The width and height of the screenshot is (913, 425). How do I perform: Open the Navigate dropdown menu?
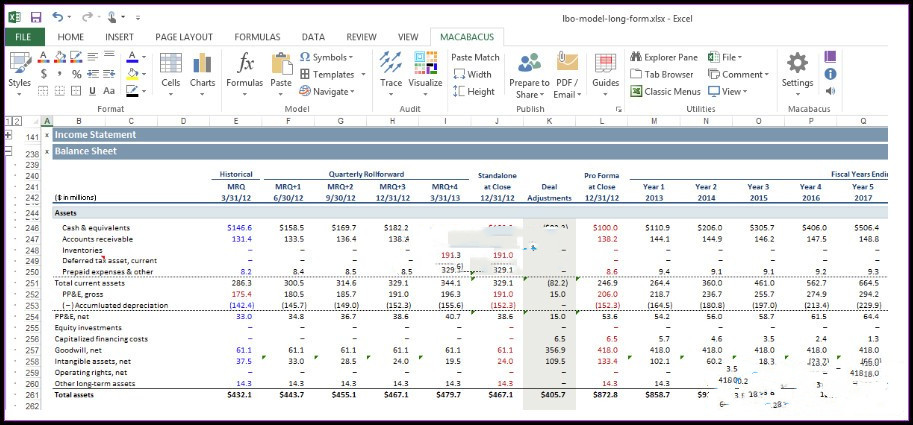pos(327,91)
